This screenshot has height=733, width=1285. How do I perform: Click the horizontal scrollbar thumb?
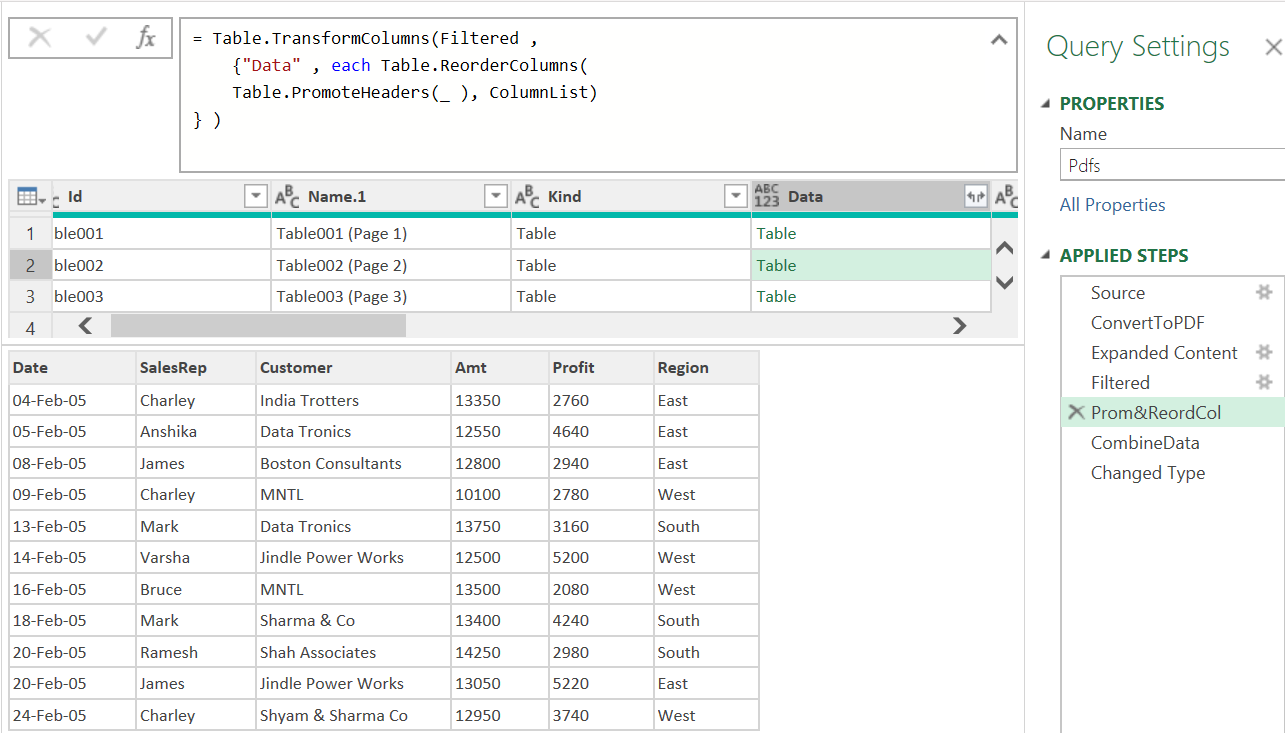coord(258,326)
